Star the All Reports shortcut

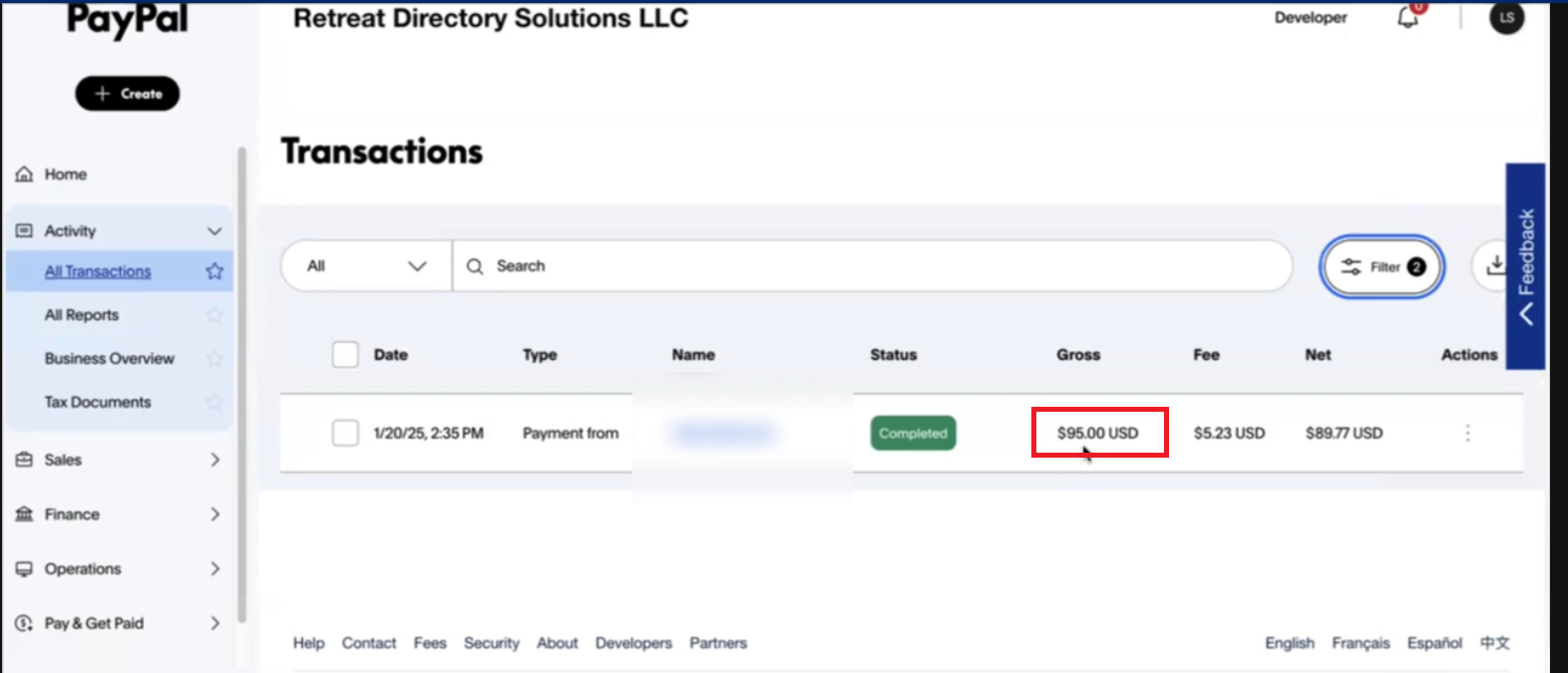tap(214, 315)
